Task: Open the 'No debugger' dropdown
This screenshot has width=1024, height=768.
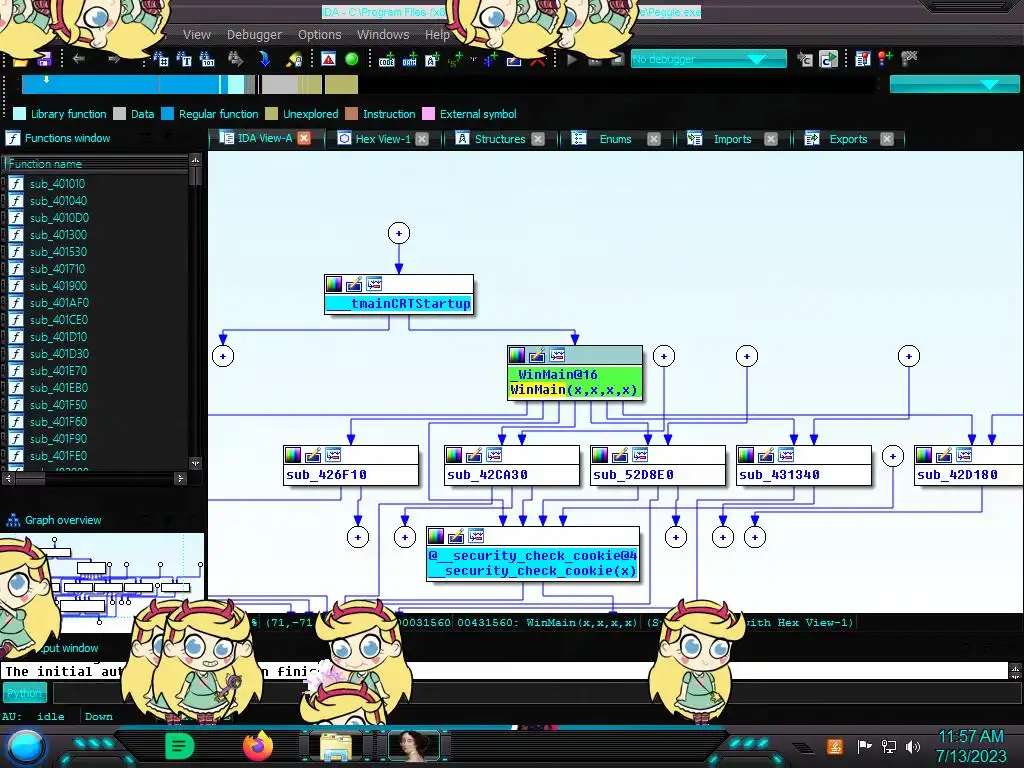Action: [709, 59]
